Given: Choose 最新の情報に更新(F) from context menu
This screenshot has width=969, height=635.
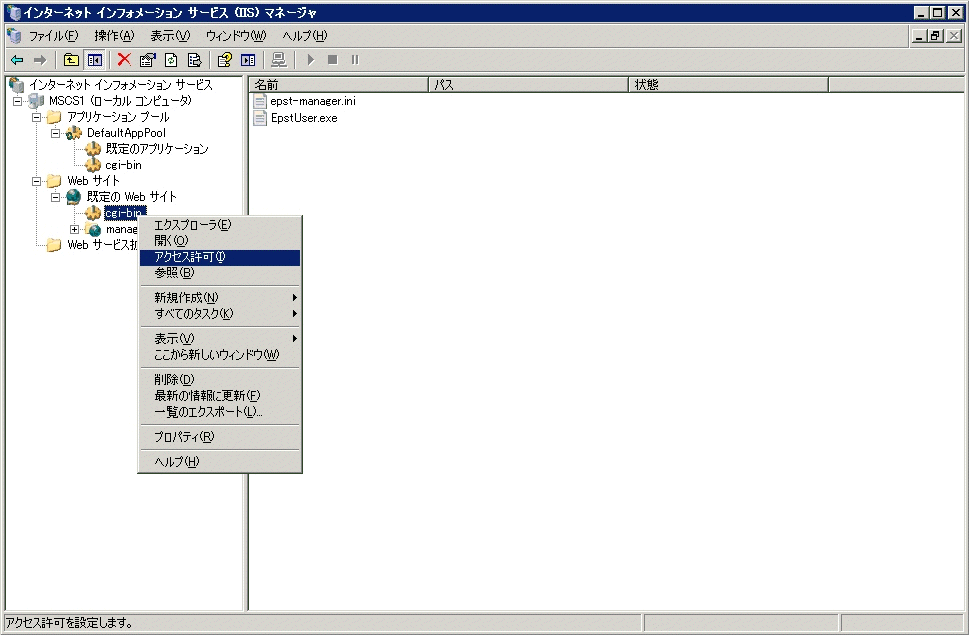Looking at the screenshot, I should point(220,395).
